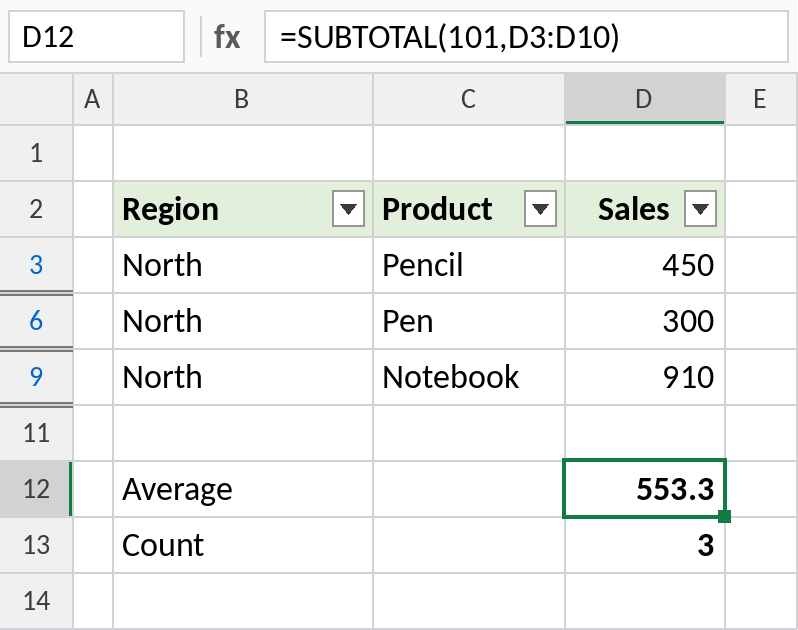Select column E header
Screen dimensions: 798x630
(760, 99)
